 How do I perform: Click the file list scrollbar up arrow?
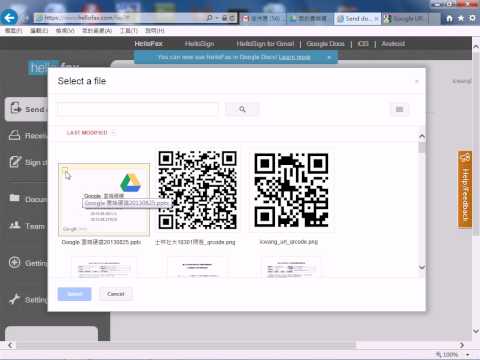pos(422,136)
